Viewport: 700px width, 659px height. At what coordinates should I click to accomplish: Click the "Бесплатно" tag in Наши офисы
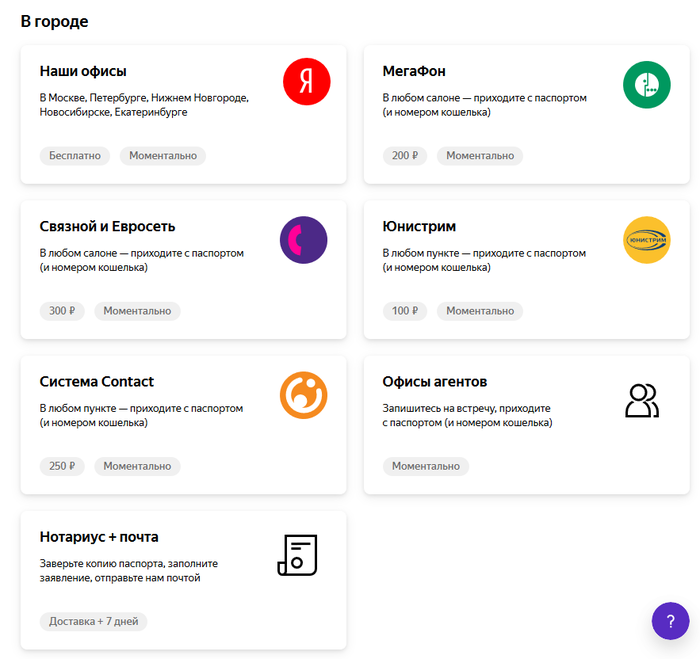[75, 156]
